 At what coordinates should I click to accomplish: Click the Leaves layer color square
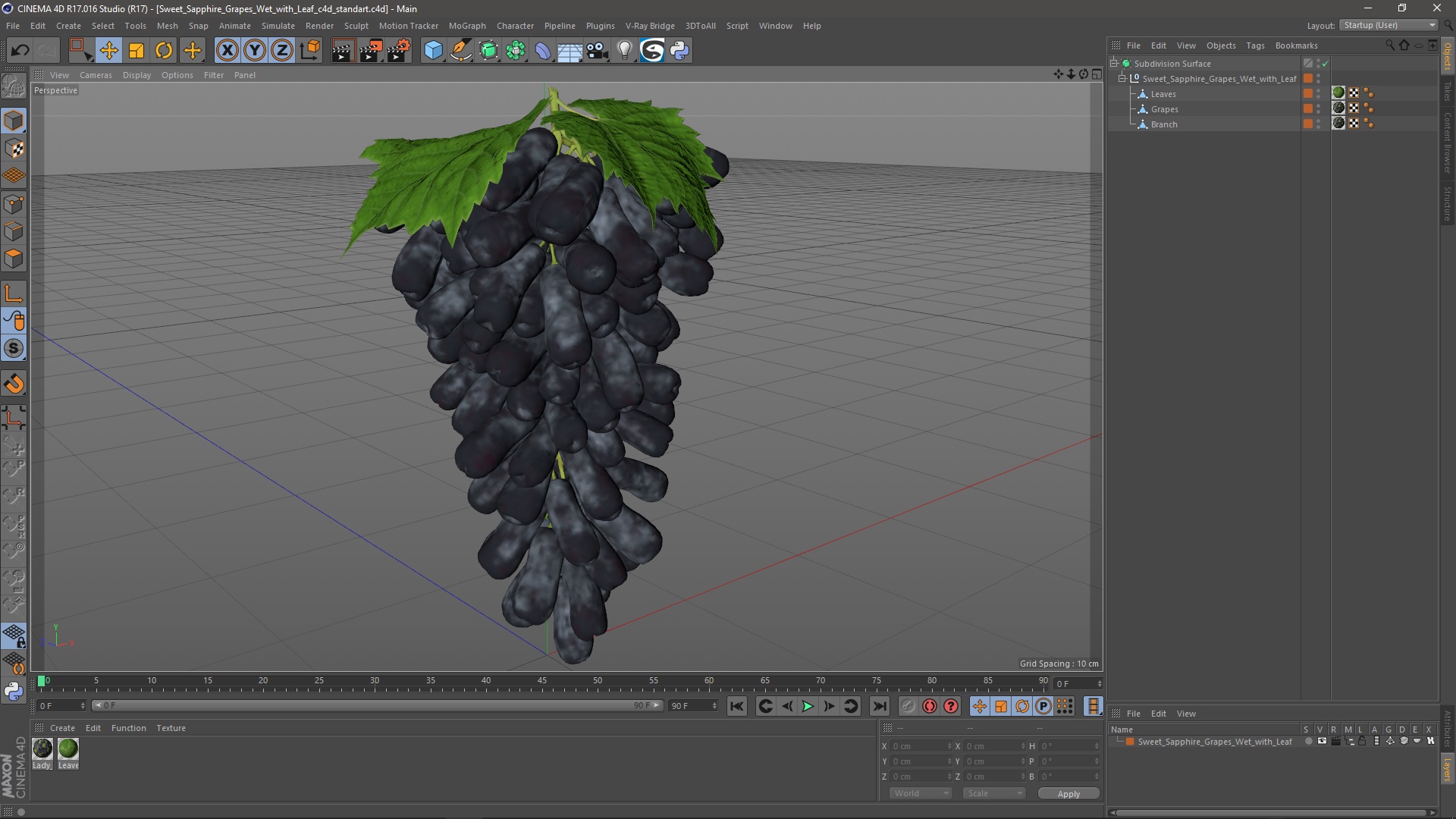pyautogui.click(x=1308, y=93)
